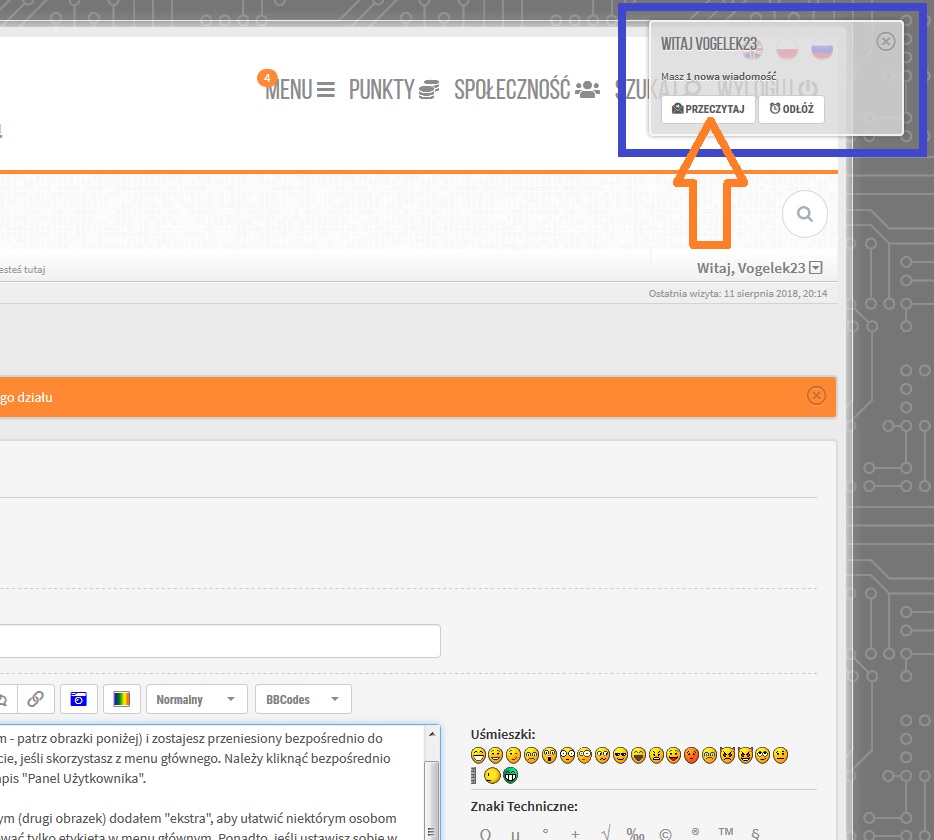This screenshot has width=934, height=840.
Task: Insert the big-grin laughing smiley
Action: coord(478,755)
